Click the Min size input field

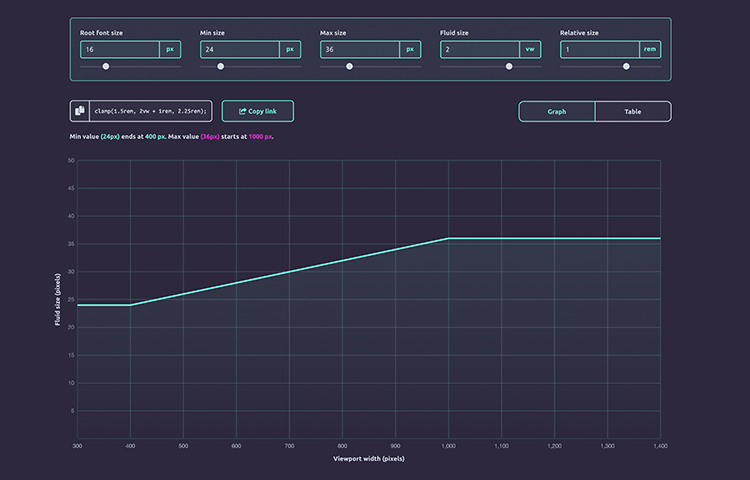tap(240, 49)
